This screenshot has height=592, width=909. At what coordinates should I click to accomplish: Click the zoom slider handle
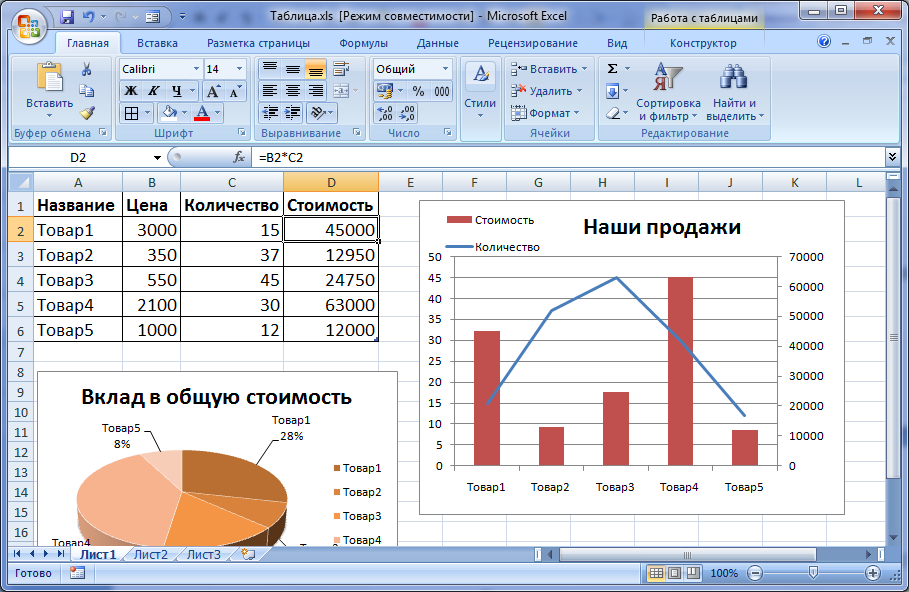pyautogui.click(x=813, y=573)
